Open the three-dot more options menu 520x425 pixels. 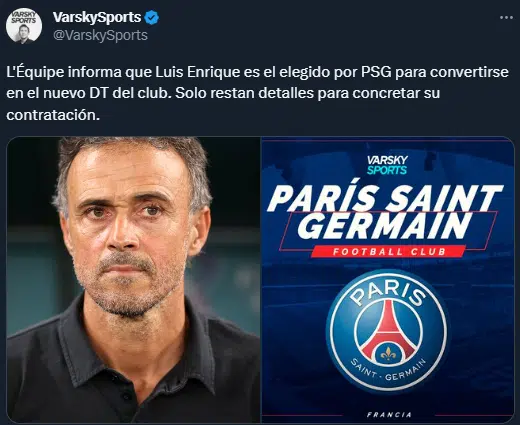coord(506,18)
